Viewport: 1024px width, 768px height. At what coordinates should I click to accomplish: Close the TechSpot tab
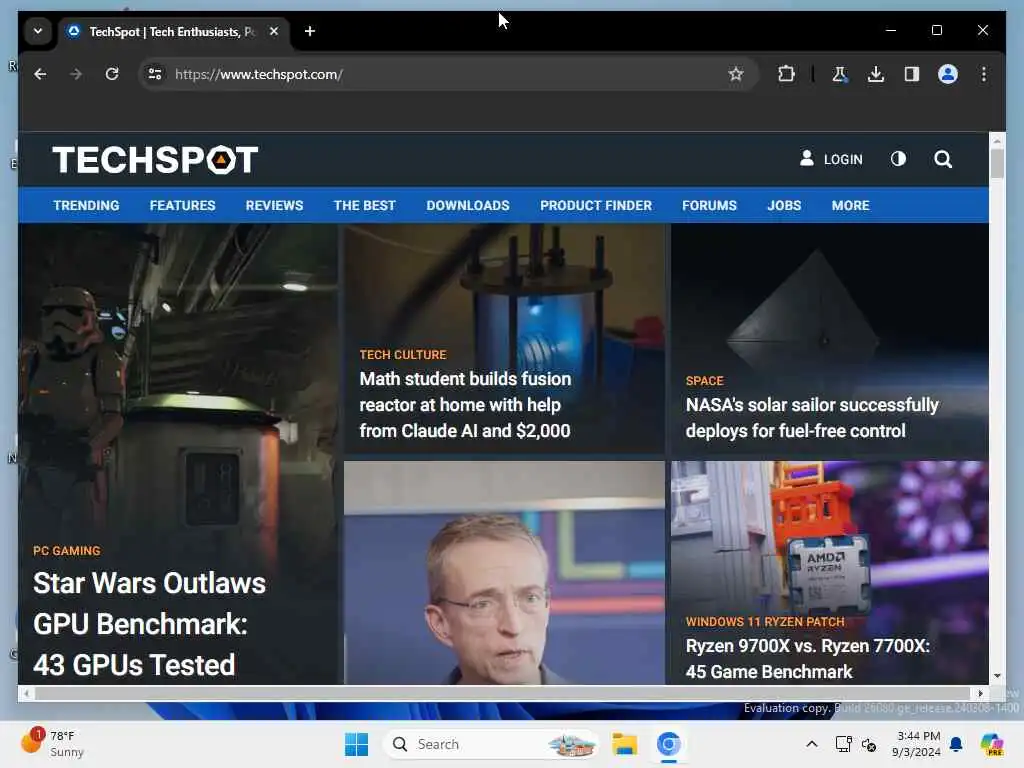pyautogui.click(x=274, y=31)
